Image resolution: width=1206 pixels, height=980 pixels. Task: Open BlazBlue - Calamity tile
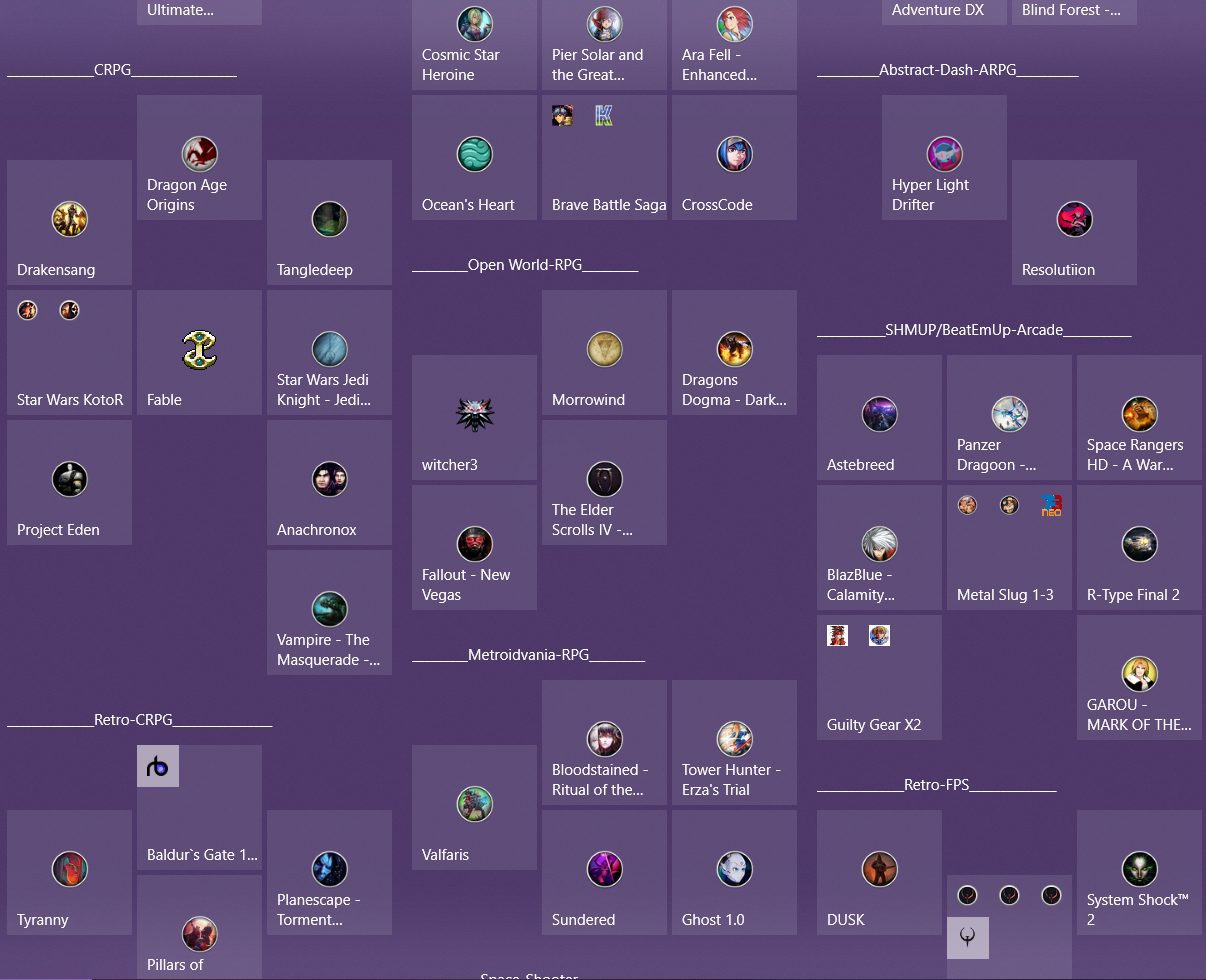tap(879, 547)
